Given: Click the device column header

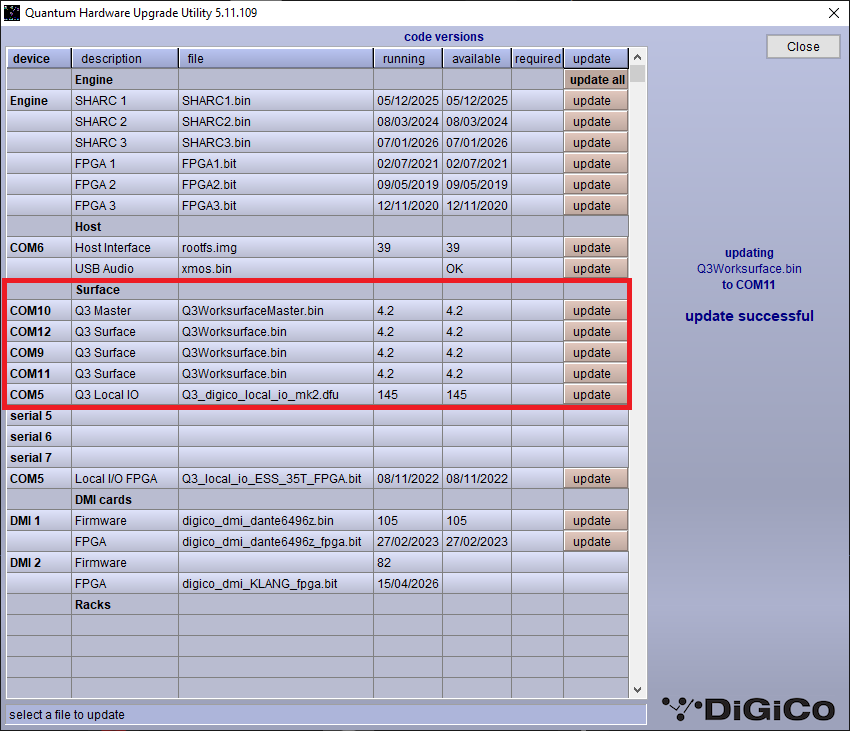Looking at the screenshot, I should (38, 59).
